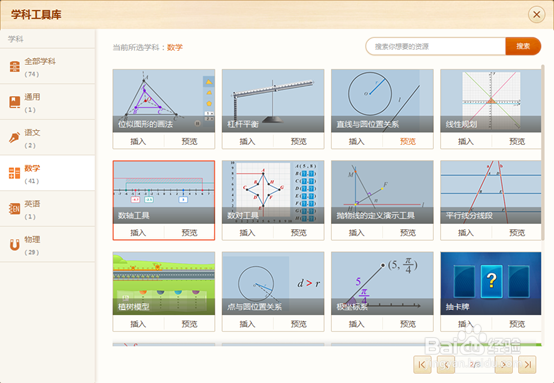Open the 位似图形的画法 thumbnail
Screen dimensions: 554x383
[x=164, y=101]
